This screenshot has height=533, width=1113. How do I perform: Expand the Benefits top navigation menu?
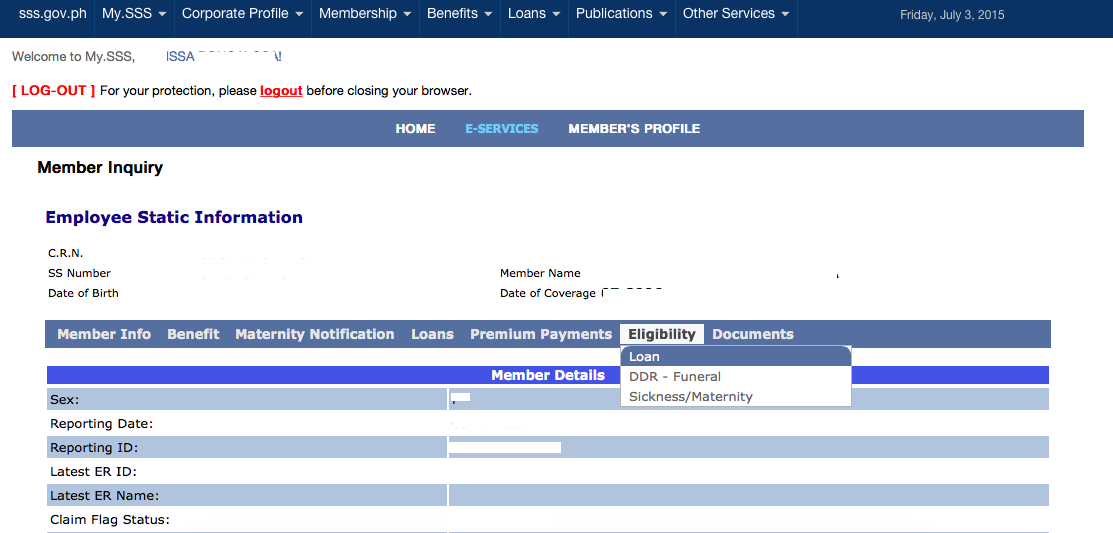[x=459, y=14]
